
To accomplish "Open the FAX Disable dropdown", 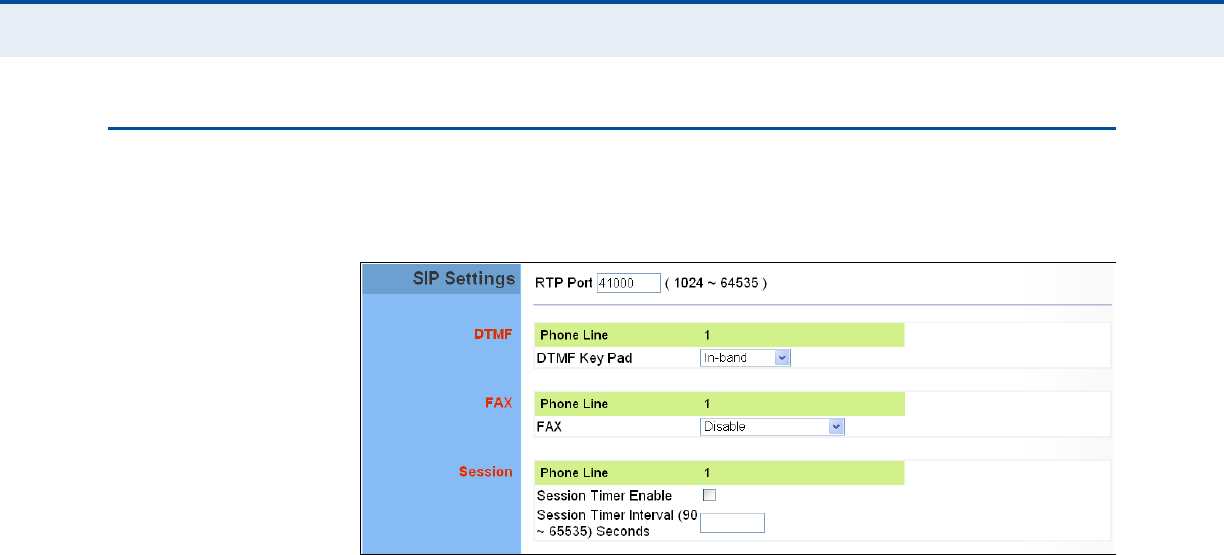I will (x=773, y=427).
